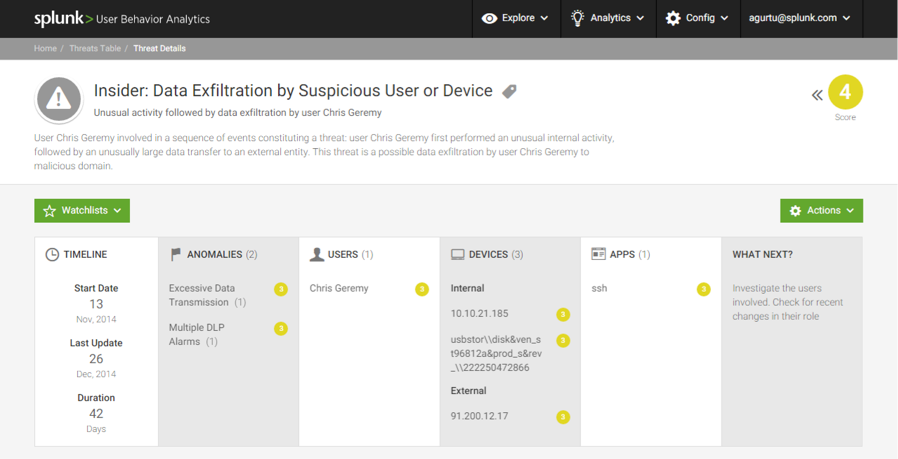Click User Behavior Analytics product title
898x459 pixels.
(153, 19)
